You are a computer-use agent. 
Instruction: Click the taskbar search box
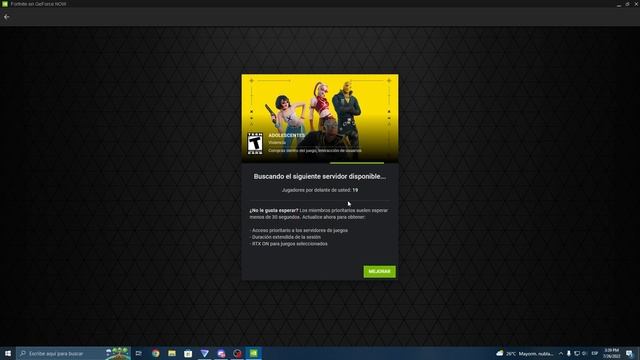[x=73, y=353]
